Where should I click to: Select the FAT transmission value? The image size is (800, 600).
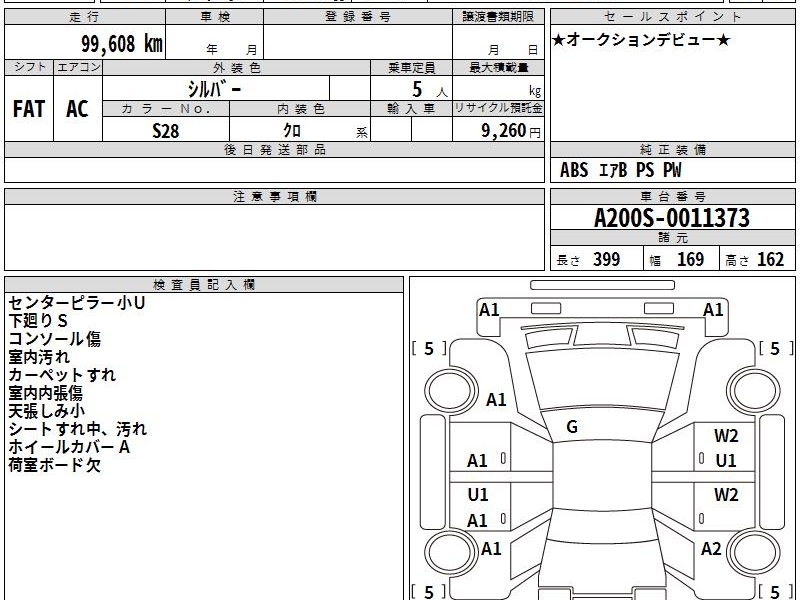(29, 109)
